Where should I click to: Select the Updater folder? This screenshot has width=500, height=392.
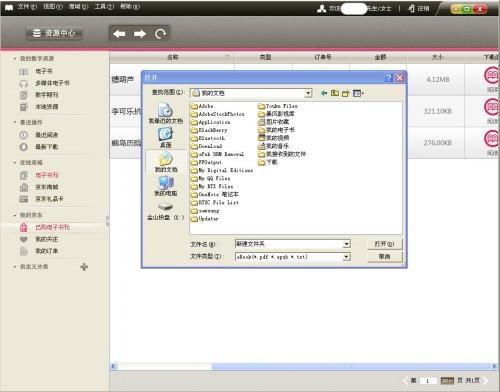pos(205,219)
